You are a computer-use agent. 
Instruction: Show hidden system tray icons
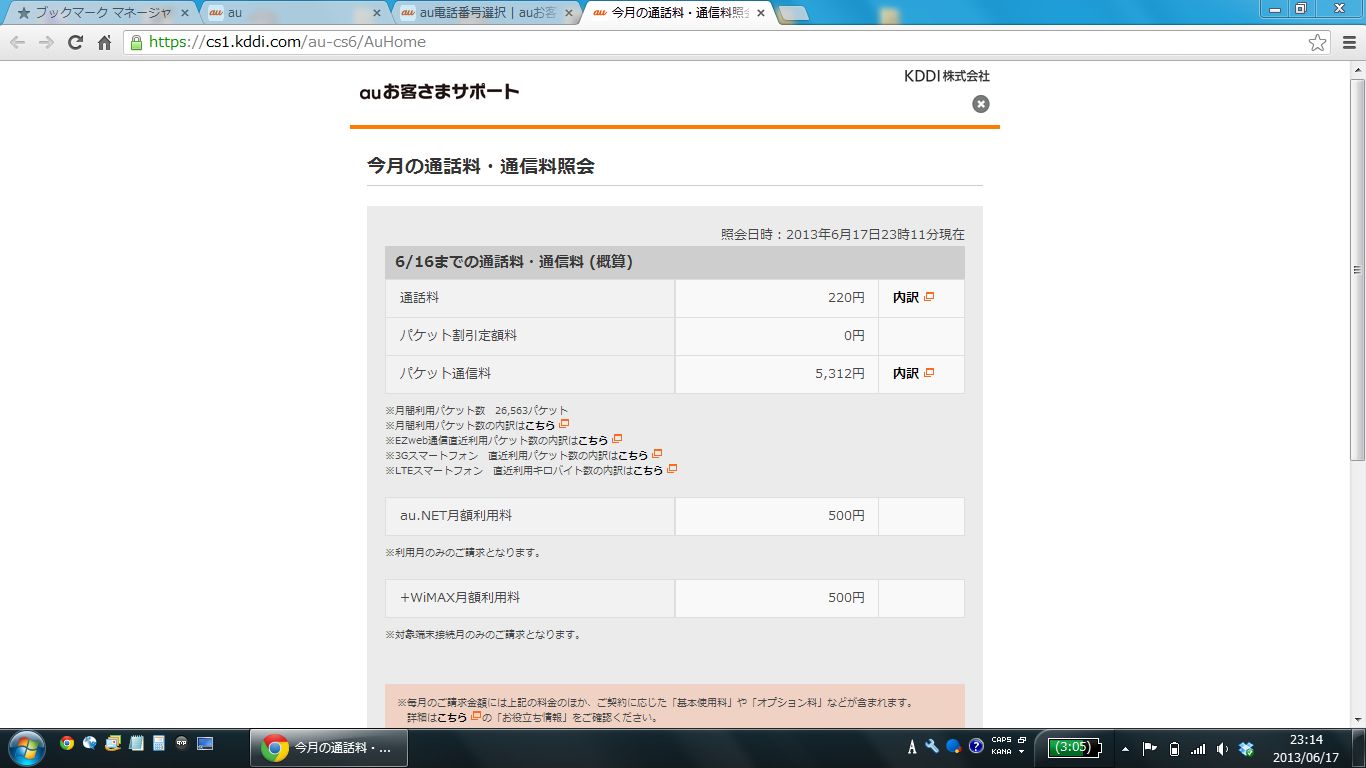(x=1125, y=748)
